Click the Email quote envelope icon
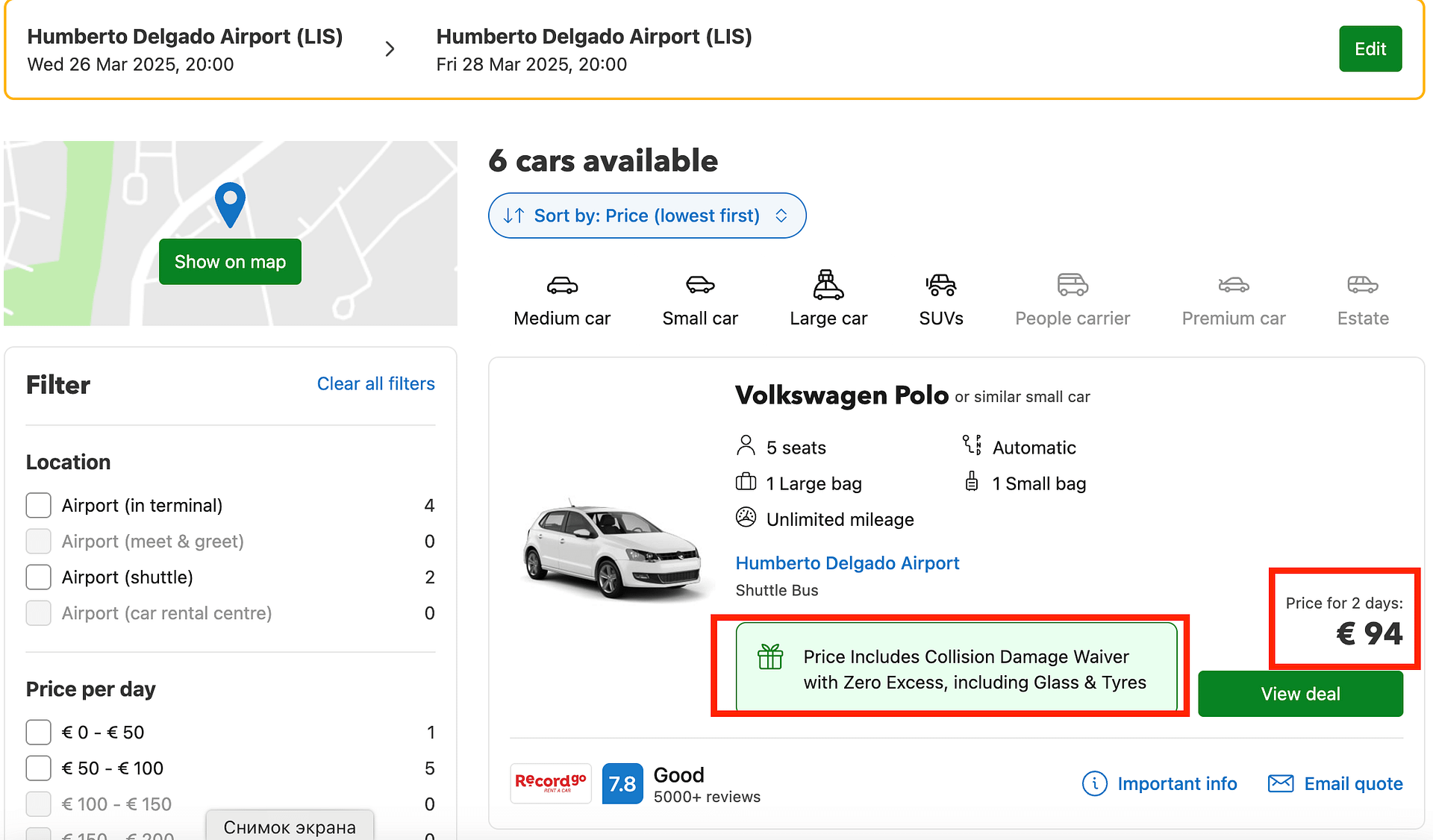 1281,783
